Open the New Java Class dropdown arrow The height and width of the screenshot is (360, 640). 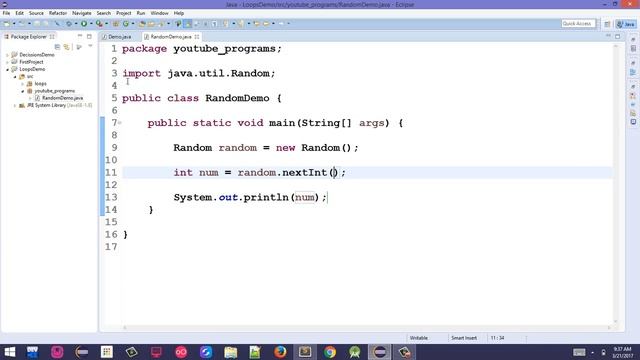(133, 24)
